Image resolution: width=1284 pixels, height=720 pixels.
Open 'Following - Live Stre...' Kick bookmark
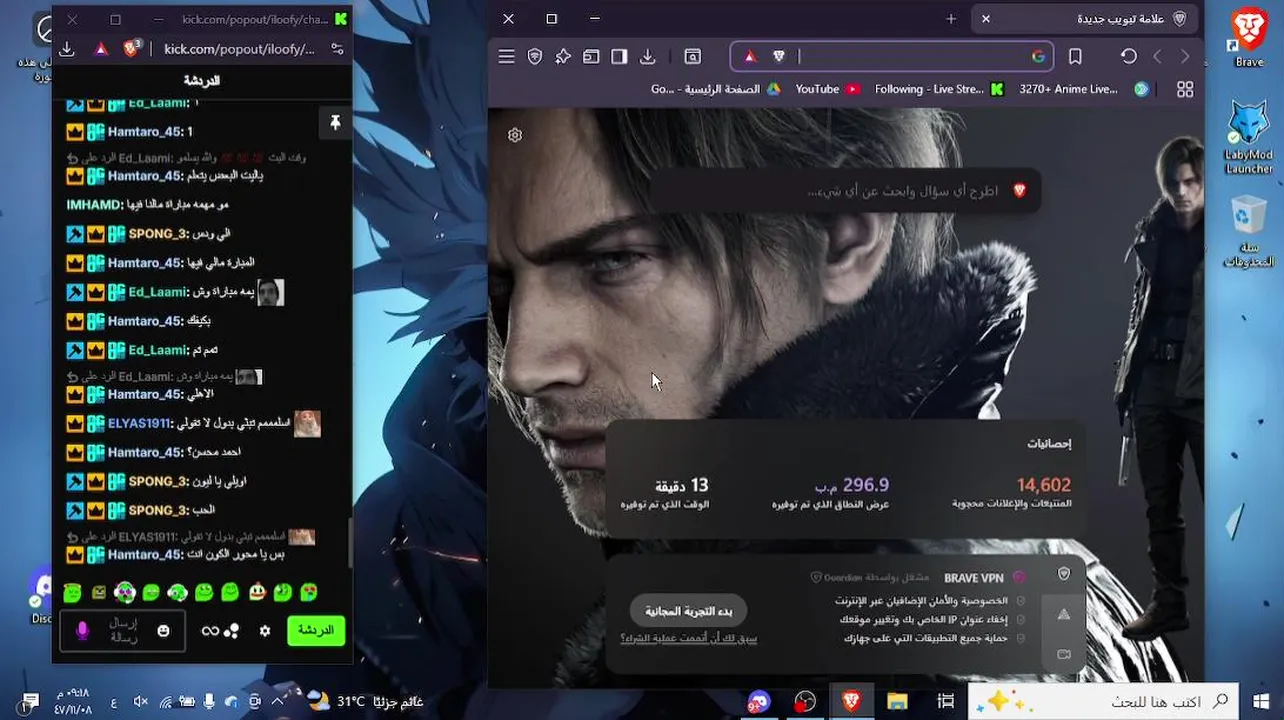point(938,89)
